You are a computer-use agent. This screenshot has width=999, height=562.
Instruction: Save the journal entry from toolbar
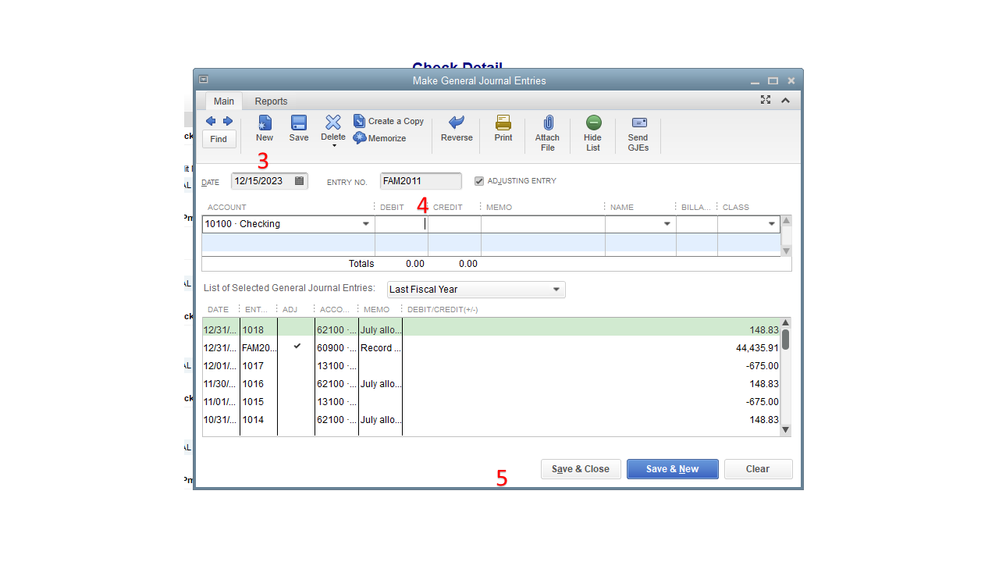pos(299,128)
